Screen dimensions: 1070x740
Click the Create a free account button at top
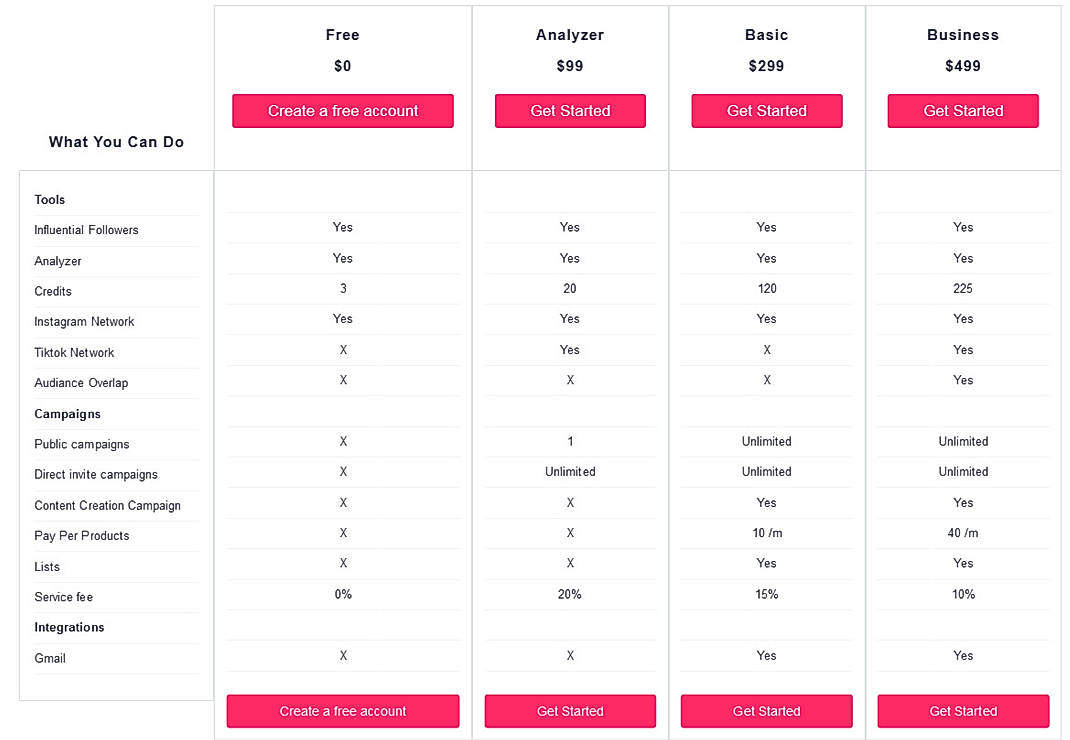point(342,111)
